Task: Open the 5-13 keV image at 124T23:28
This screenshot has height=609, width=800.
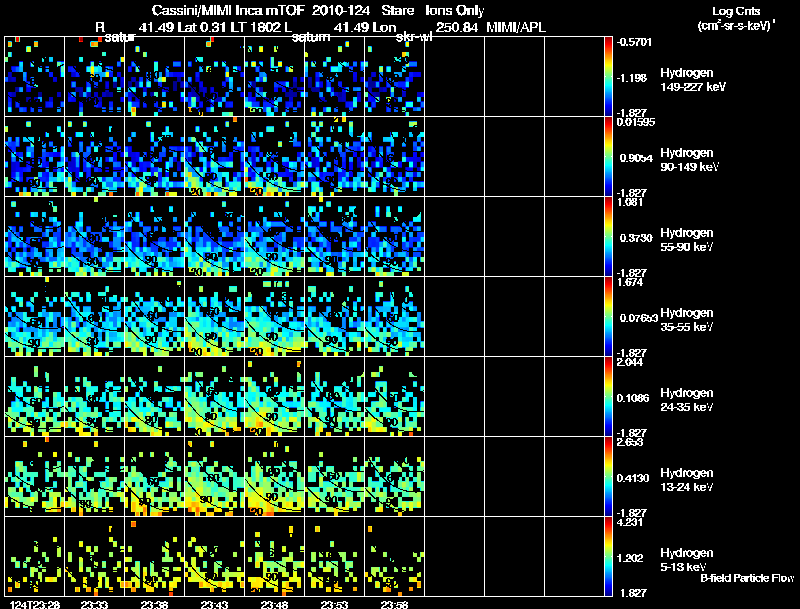Action: point(35,557)
